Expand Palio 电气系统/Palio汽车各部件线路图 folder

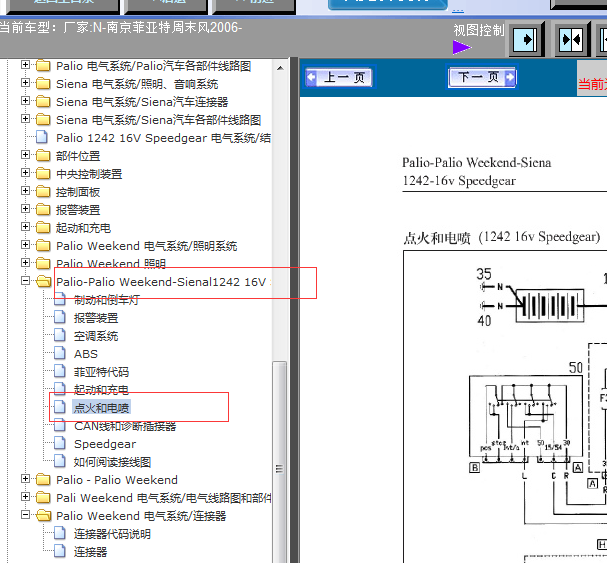[x=25, y=65]
